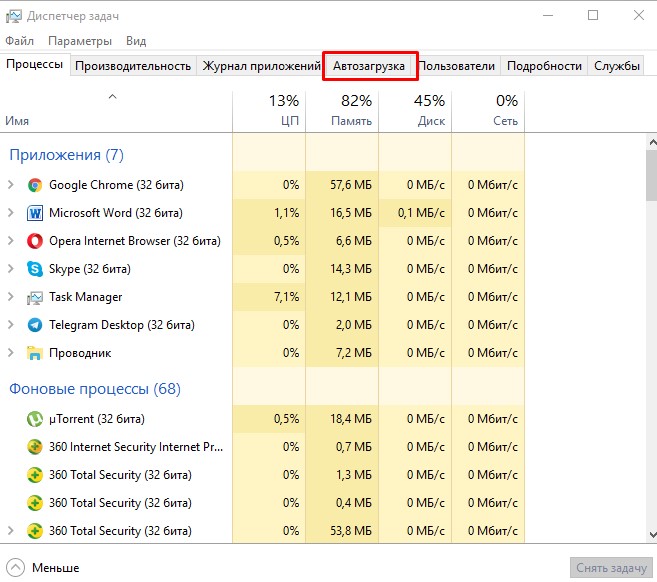Sort processes by Память column header
657x582 pixels.
point(342,111)
